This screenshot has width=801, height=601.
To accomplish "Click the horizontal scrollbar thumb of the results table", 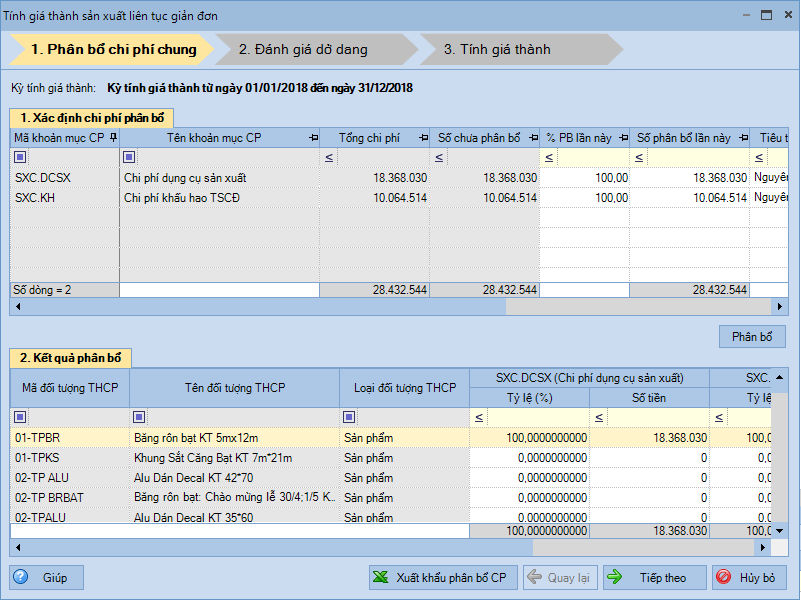I will [278, 547].
